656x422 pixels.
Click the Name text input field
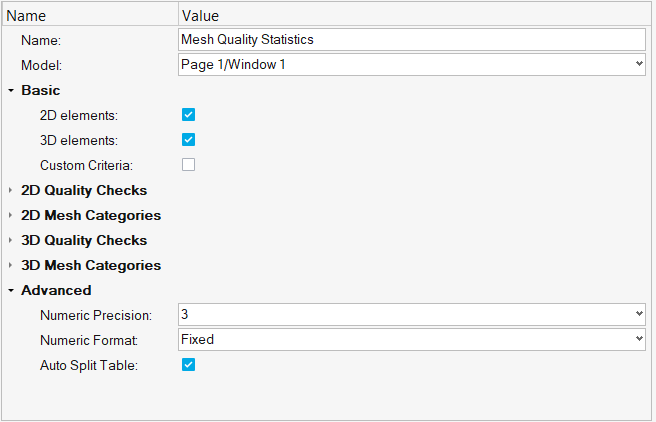point(411,39)
